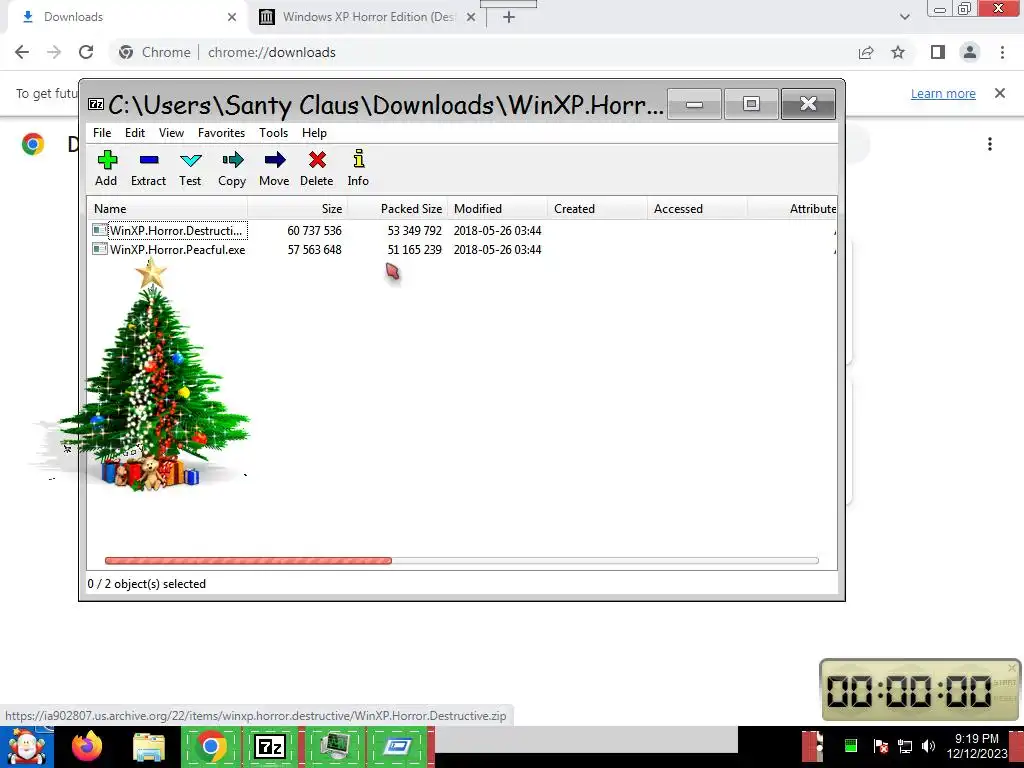
Task: Sort by the Modified column header
Action: click(498, 209)
